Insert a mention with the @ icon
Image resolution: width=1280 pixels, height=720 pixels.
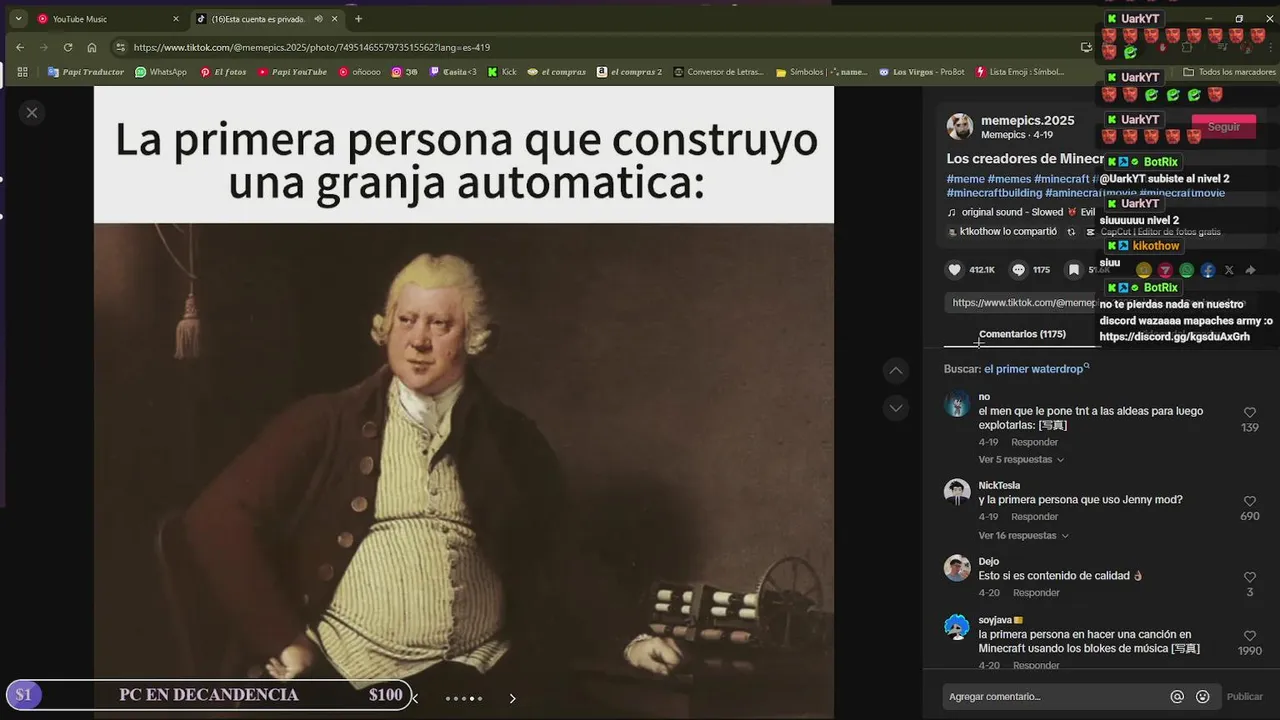1177,697
